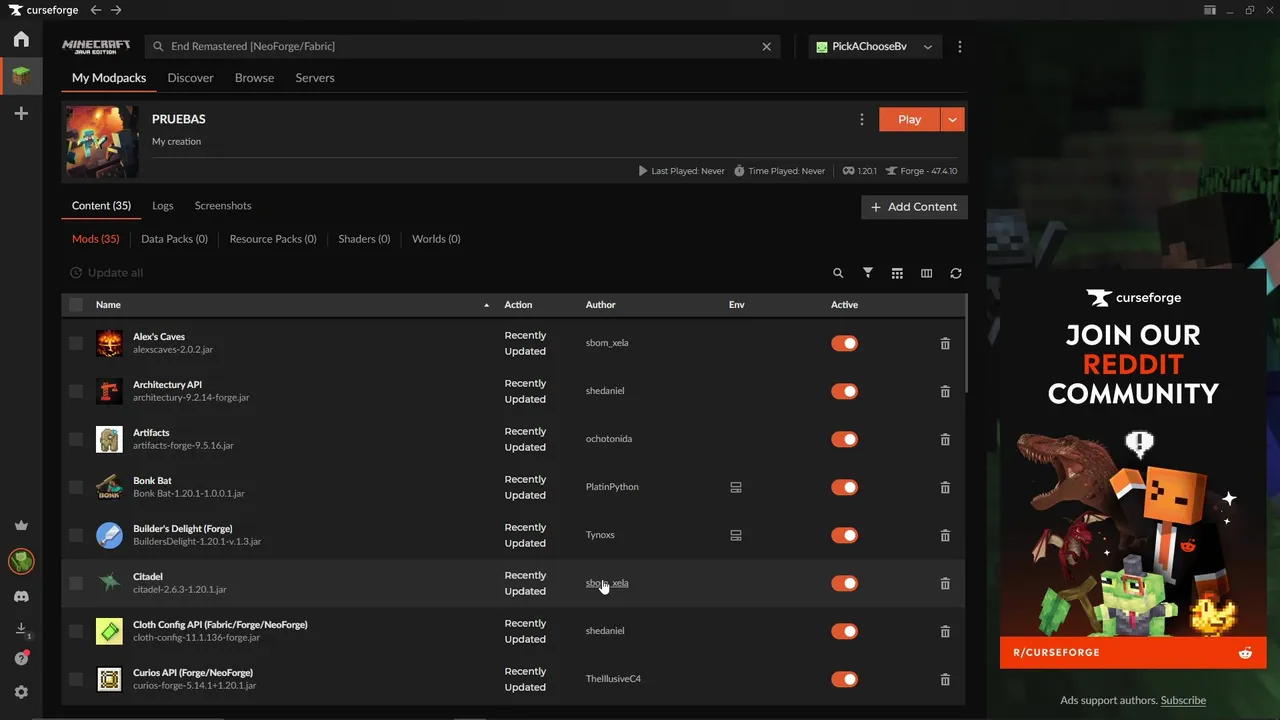
Task: Click the Update all button
Action: tap(106, 273)
